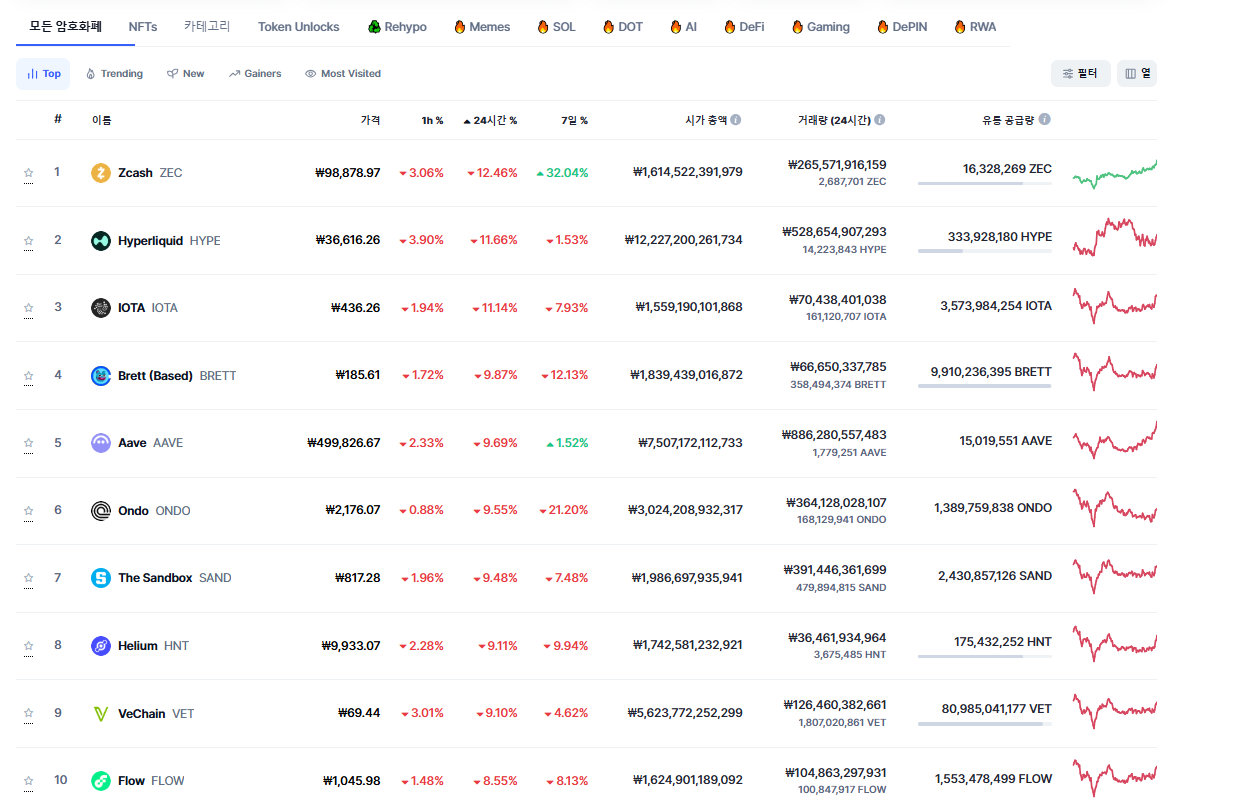The image size is (1243, 807).
Task: Sort by 이름 name column header
Action: [102, 120]
